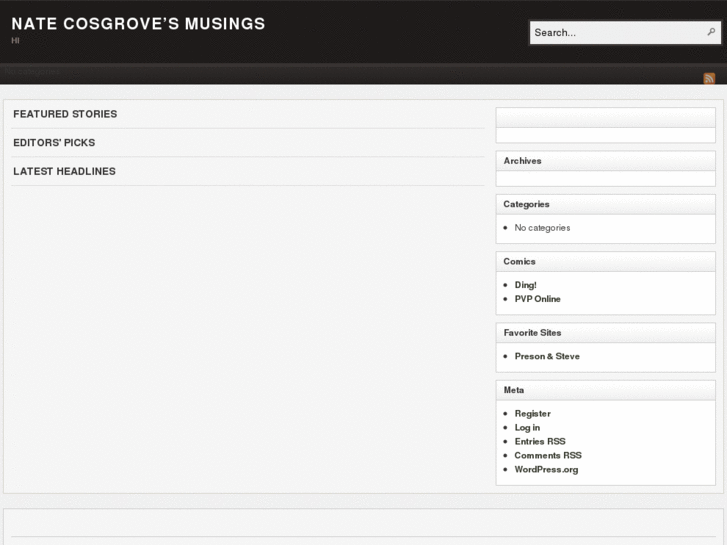The width and height of the screenshot is (727, 545).
Task: Click the Comics widget title
Action: click(x=519, y=262)
